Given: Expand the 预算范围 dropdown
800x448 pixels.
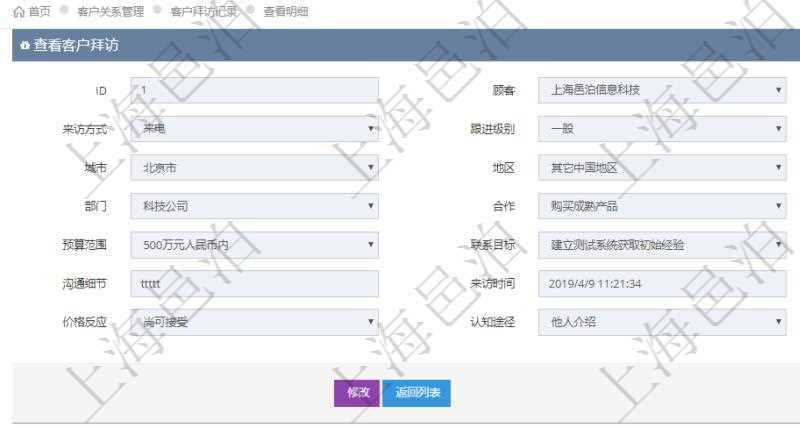Looking at the screenshot, I should [255, 245].
